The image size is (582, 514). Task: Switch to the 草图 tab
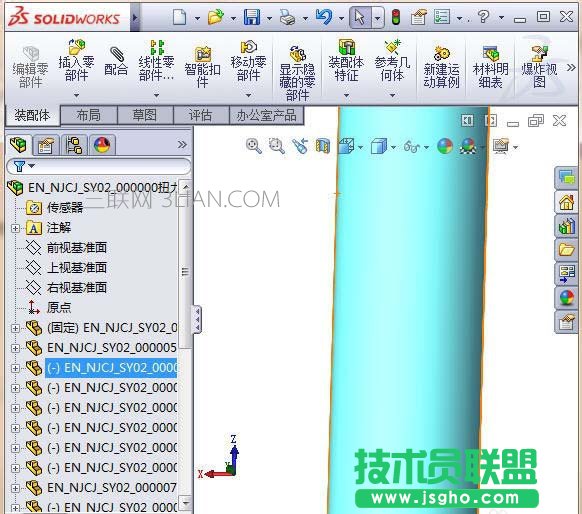coord(145,115)
